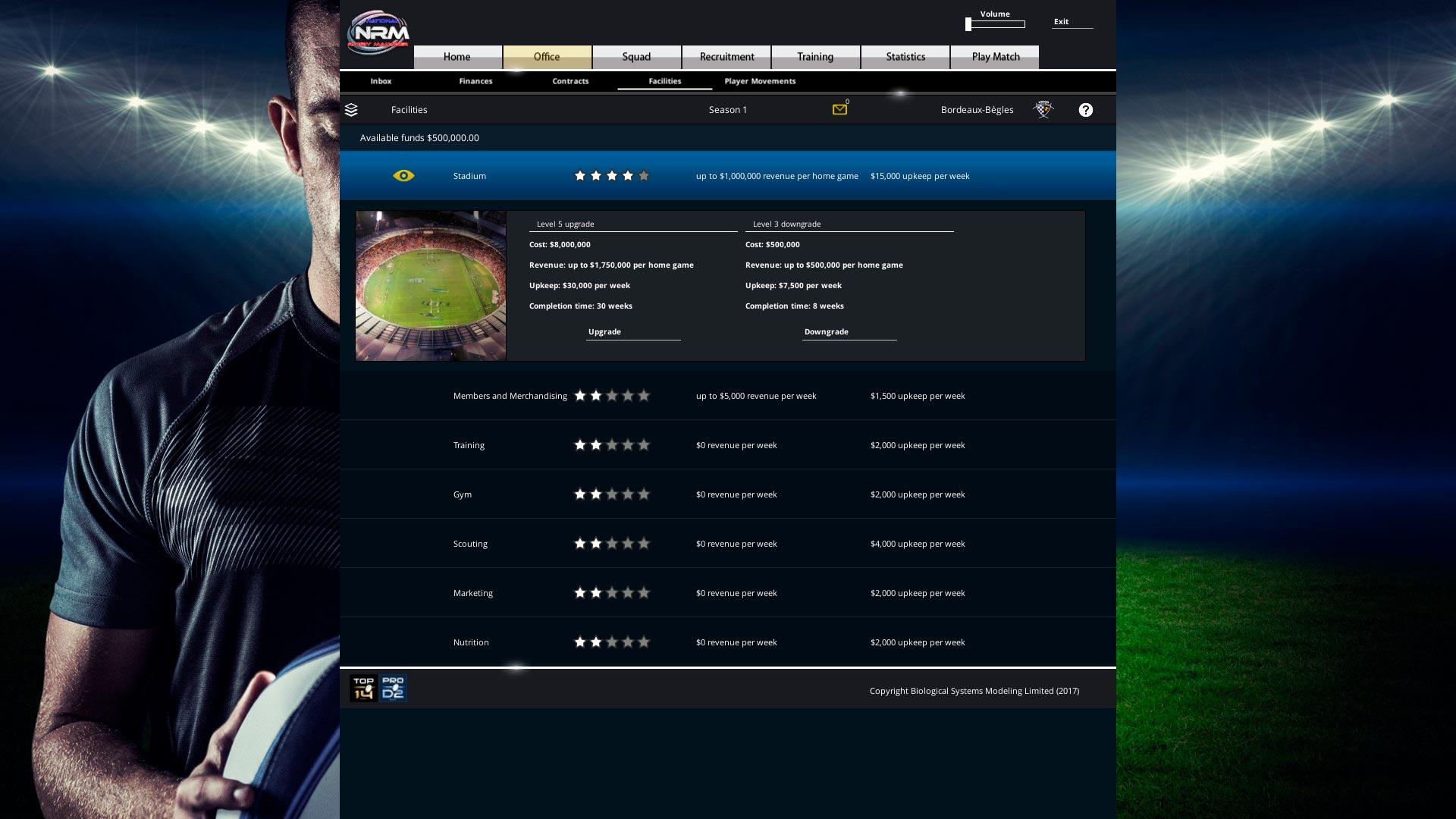The height and width of the screenshot is (819, 1456).
Task: Open the Finances sub-tab
Action: point(475,81)
